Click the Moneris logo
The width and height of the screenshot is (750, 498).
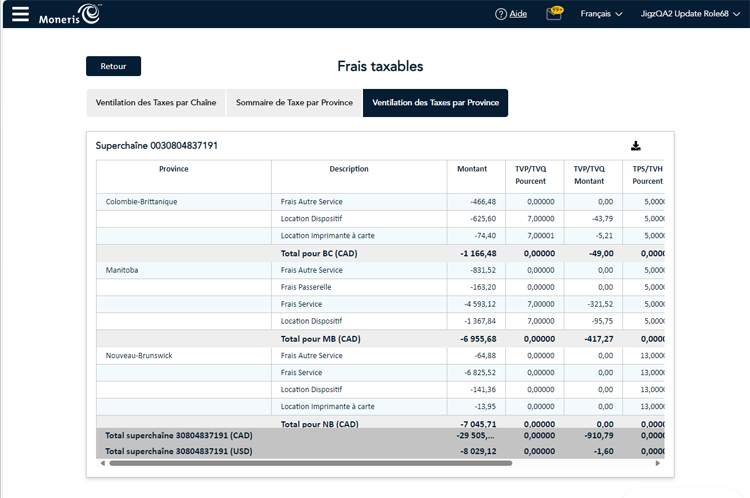pyautogui.click(x=69, y=14)
